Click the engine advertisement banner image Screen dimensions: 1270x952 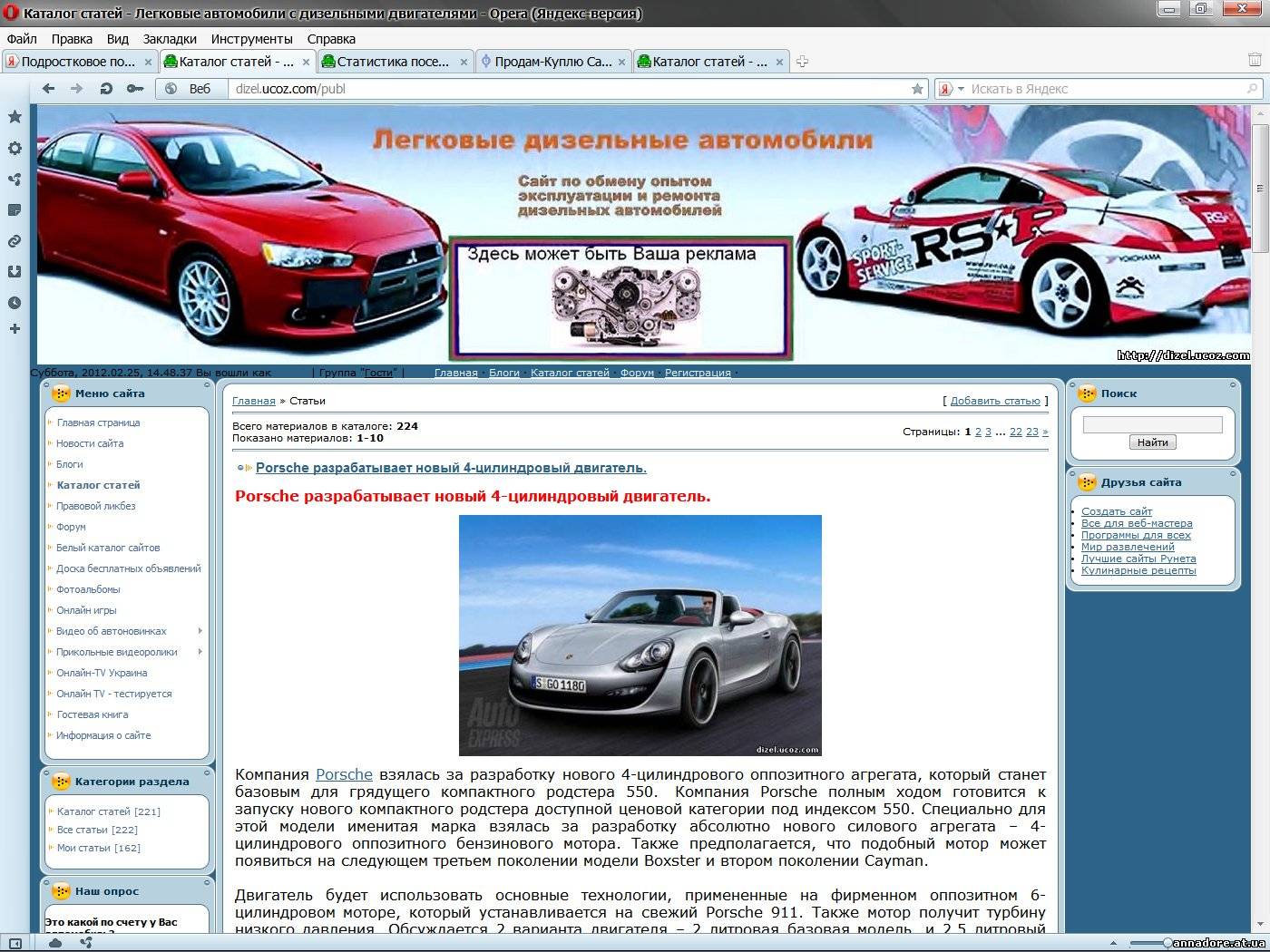point(621,298)
